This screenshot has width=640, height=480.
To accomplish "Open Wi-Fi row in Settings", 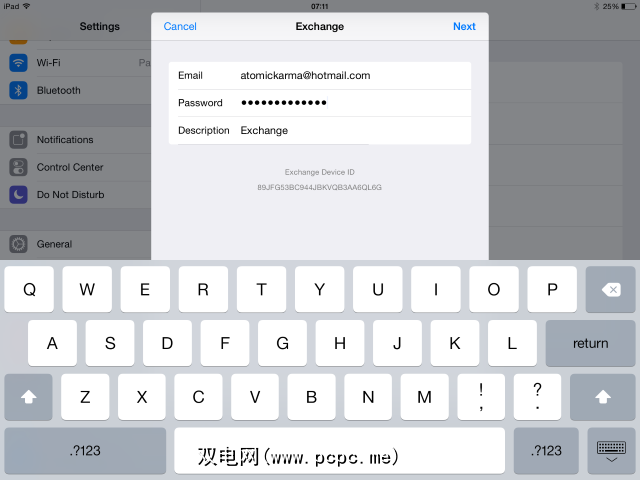I will pyautogui.click(x=76, y=63).
